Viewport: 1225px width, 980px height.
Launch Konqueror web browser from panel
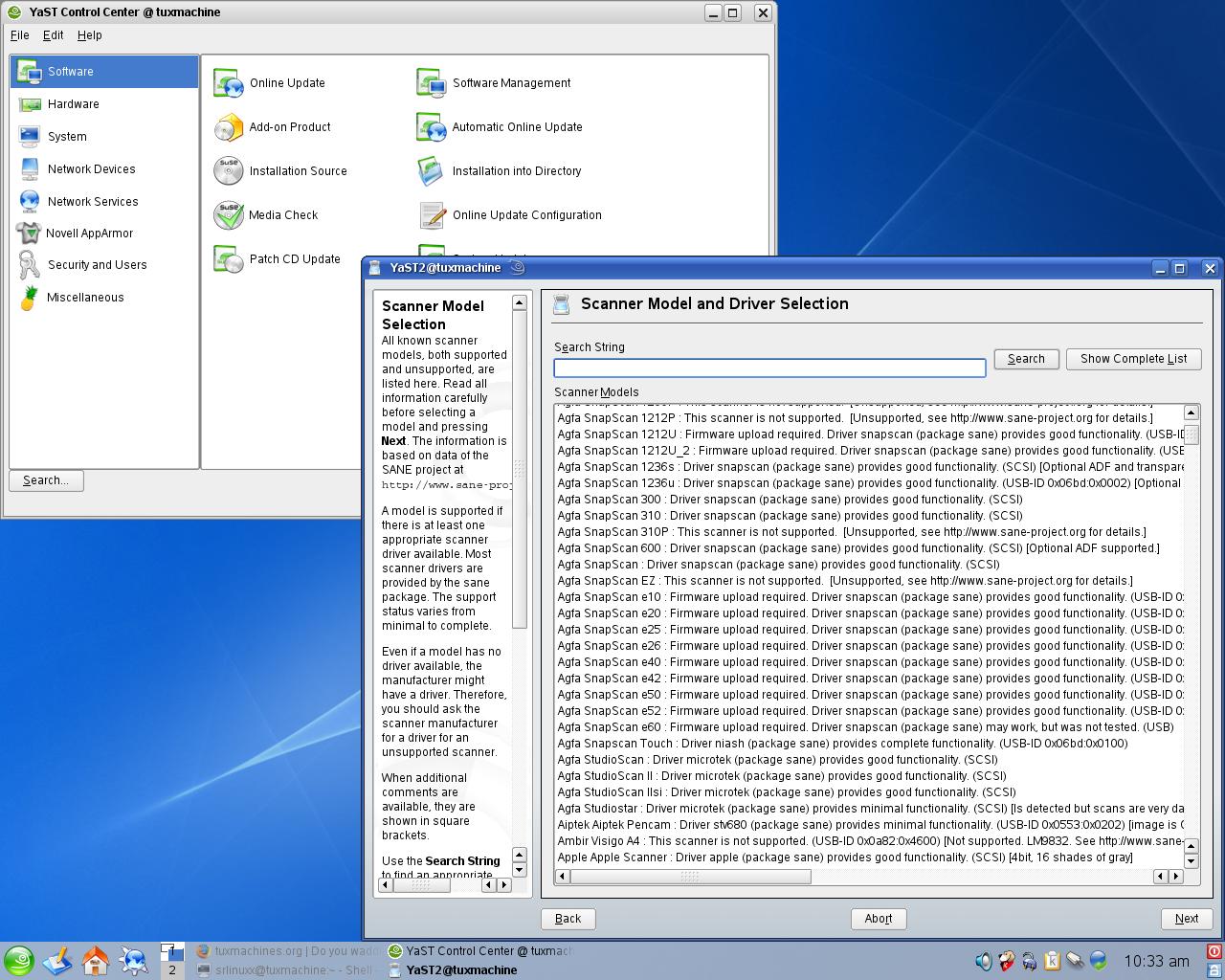134,961
